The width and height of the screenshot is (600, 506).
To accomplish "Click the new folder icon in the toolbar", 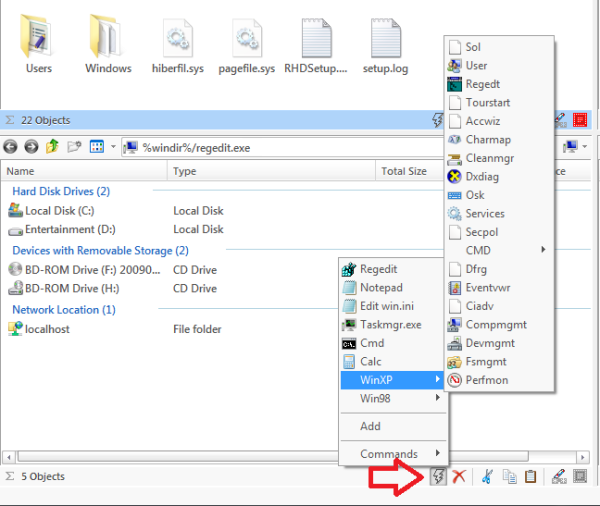I will (74, 147).
